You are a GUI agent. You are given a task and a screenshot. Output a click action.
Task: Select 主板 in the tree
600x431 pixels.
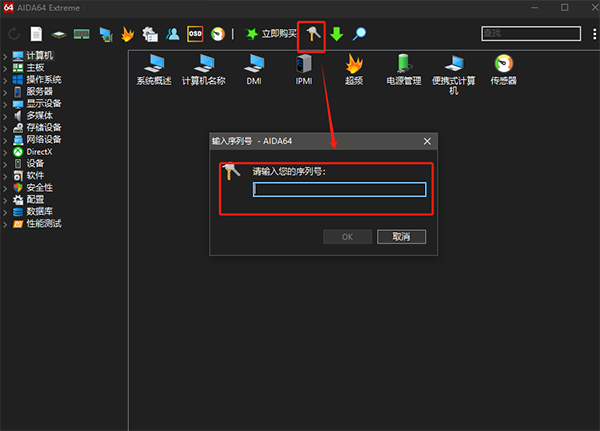pos(35,68)
